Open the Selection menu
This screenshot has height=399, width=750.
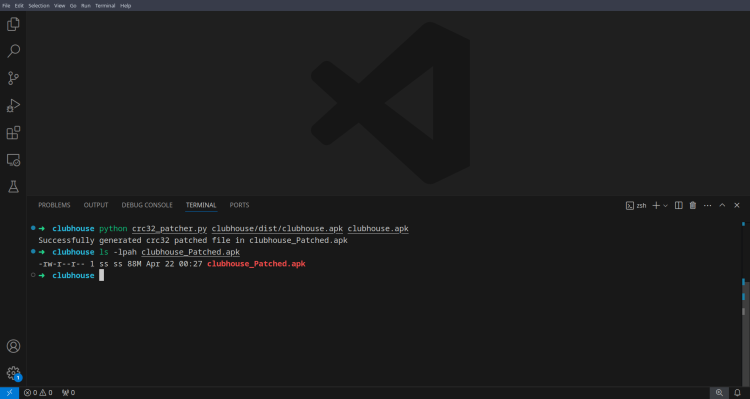pyautogui.click(x=39, y=6)
